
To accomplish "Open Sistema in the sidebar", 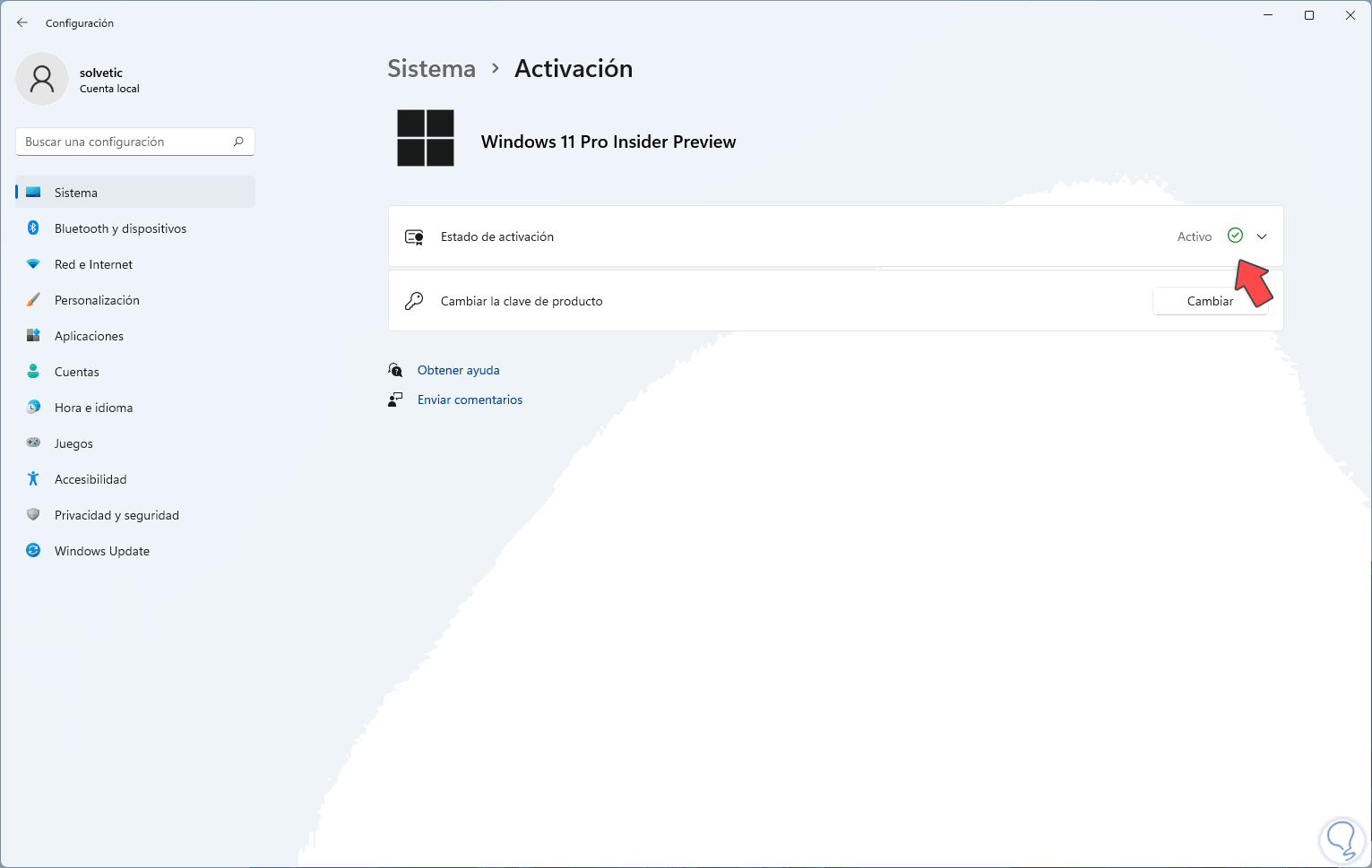I will (x=135, y=193).
